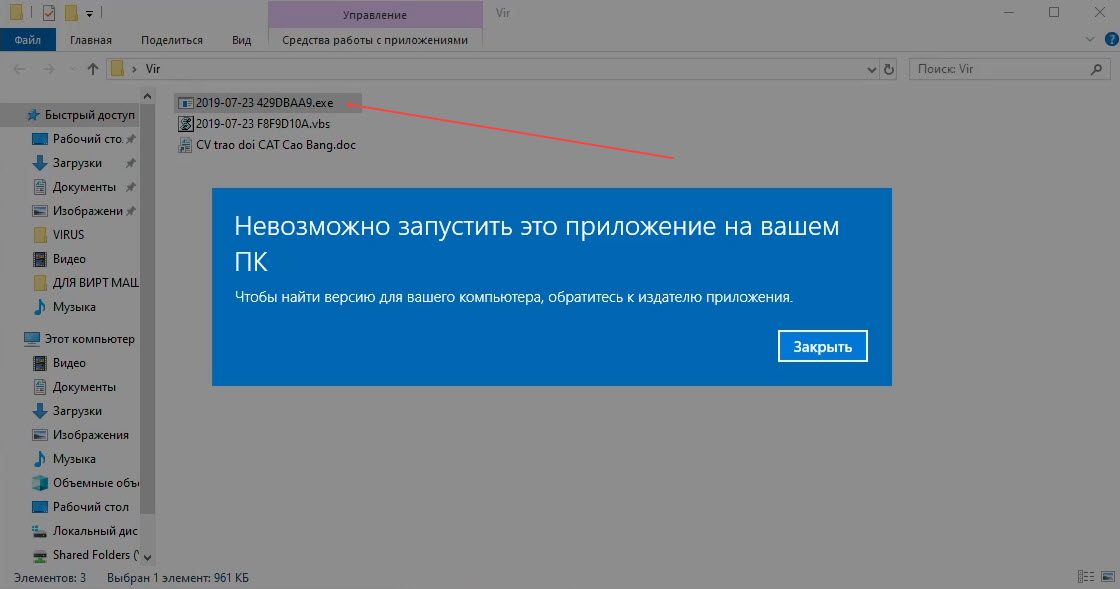The image size is (1120, 589).
Task: Click the ribbon expand chevron
Action: (1090, 39)
